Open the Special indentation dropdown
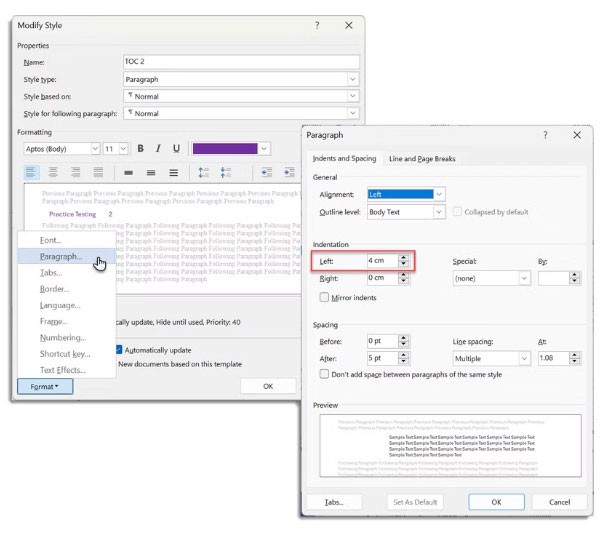Viewport: 608px width, 536px height. pyautogui.click(x=523, y=278)
